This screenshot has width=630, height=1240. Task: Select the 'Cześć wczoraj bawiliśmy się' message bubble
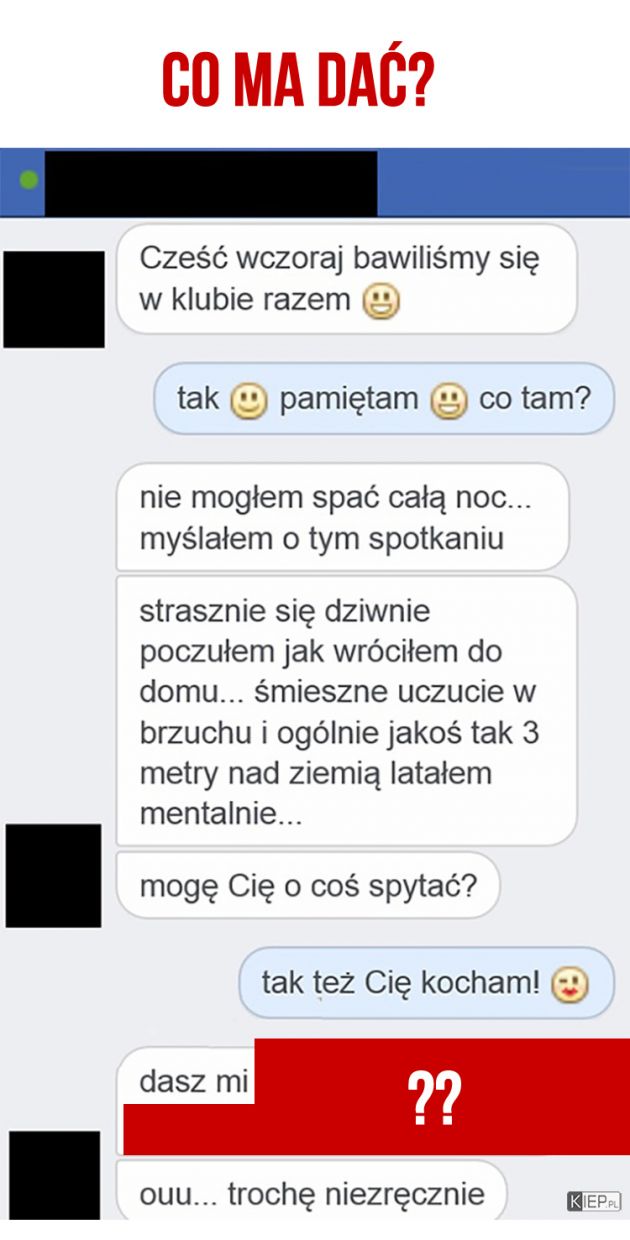(347, 279)
